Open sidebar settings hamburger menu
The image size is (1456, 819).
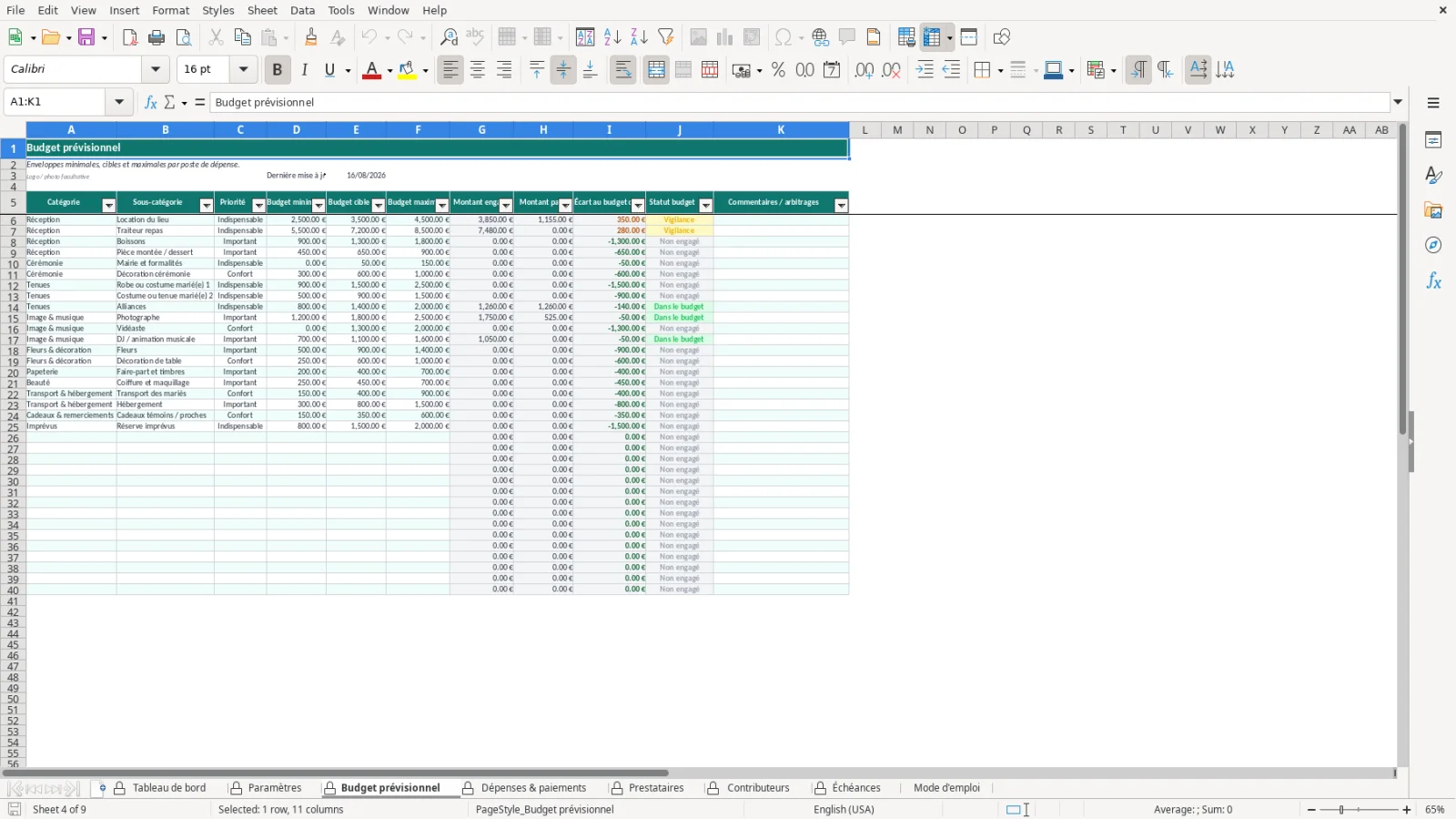click(x=1433, y=103)
